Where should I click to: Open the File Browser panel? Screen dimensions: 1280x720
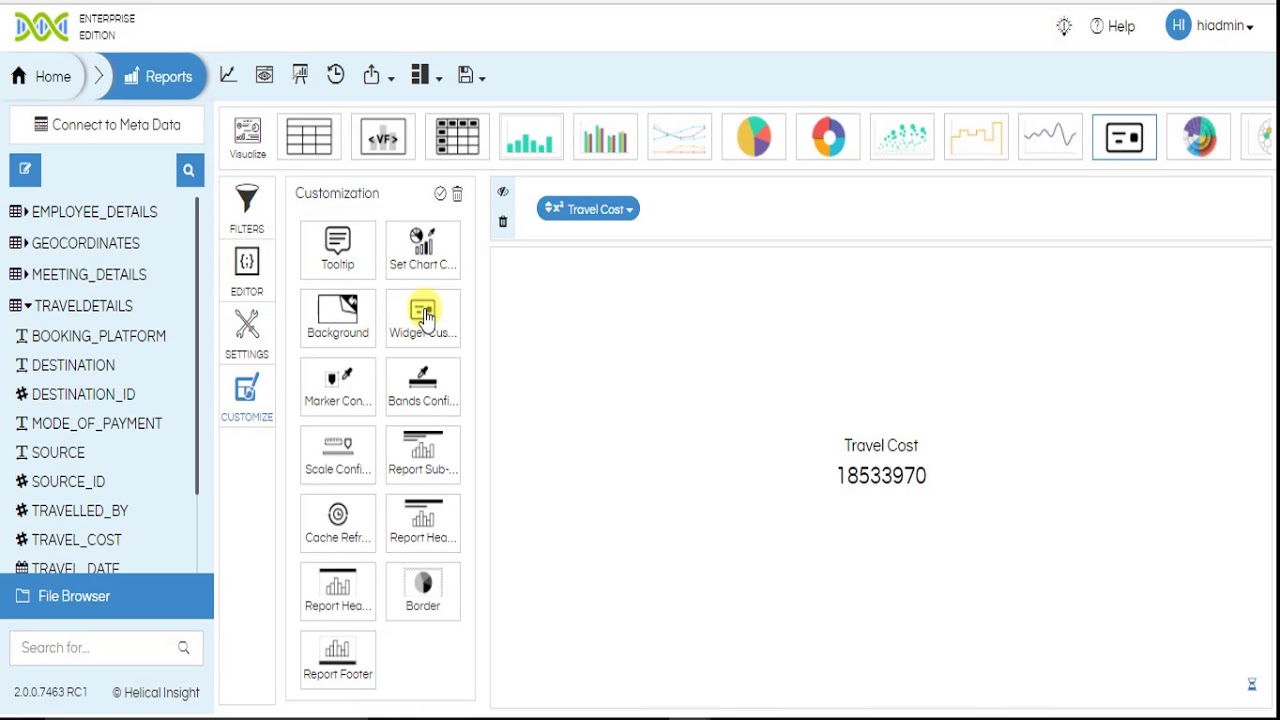tap(107, 596)
